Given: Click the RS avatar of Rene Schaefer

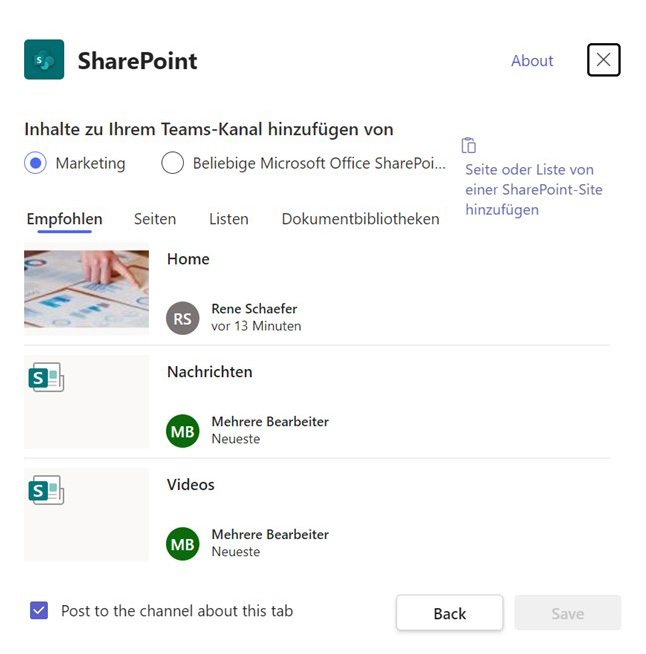Looking at the screenshot, I should [183, 318].
